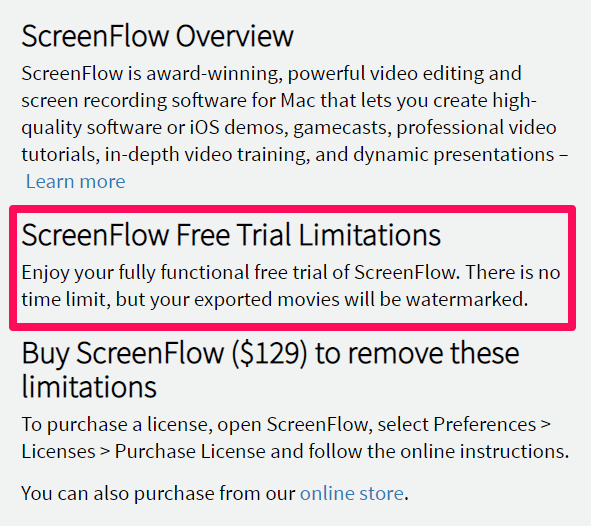Select the ScreenFlow Free Trial Limitations heading
This screenshot has height=526, width=591.
pyautogui.click(x=231, y=235)
